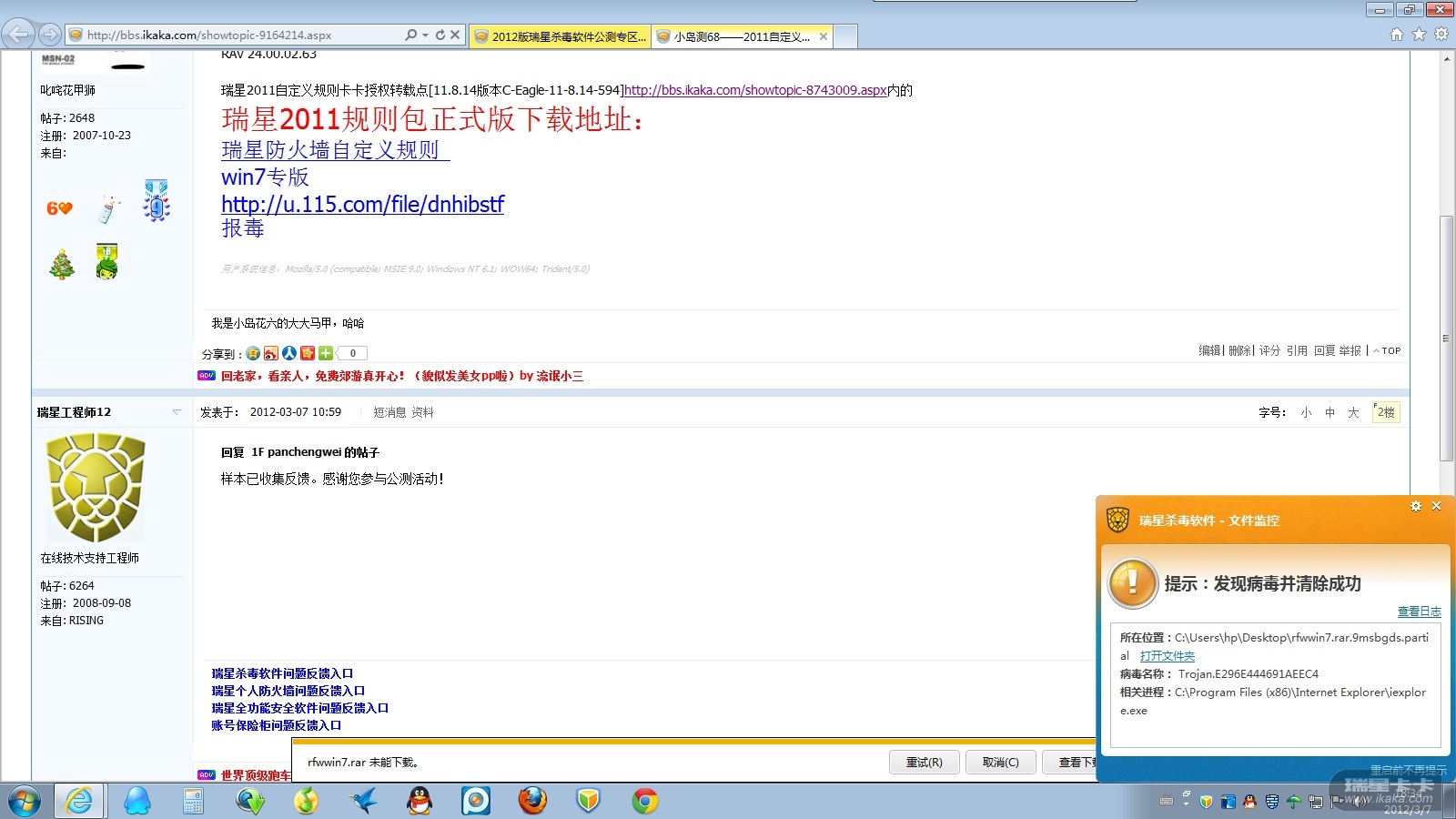This screenshot has width=1456, height=819.
Task: Click 删除 to delete the post
Action: (x=1239, y=350)
